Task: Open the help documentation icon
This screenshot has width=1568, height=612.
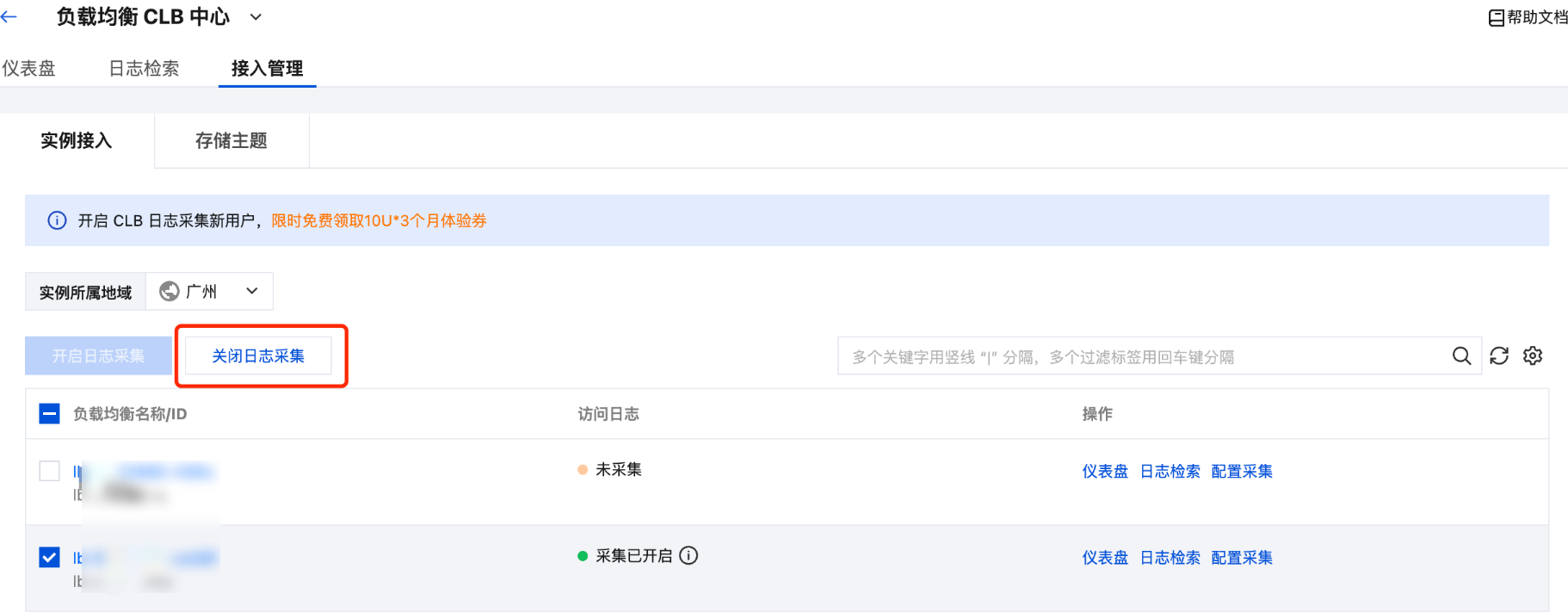Action: pyautogui.click(x=1496, y=18)
